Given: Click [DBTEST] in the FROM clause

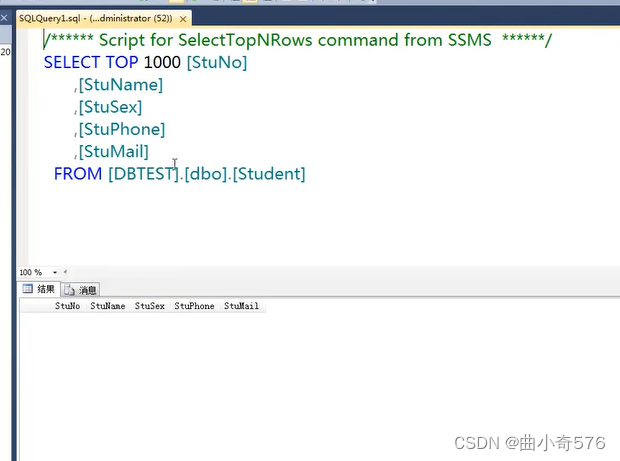Looking at the screenshot, I should click(x=144, y=174).
